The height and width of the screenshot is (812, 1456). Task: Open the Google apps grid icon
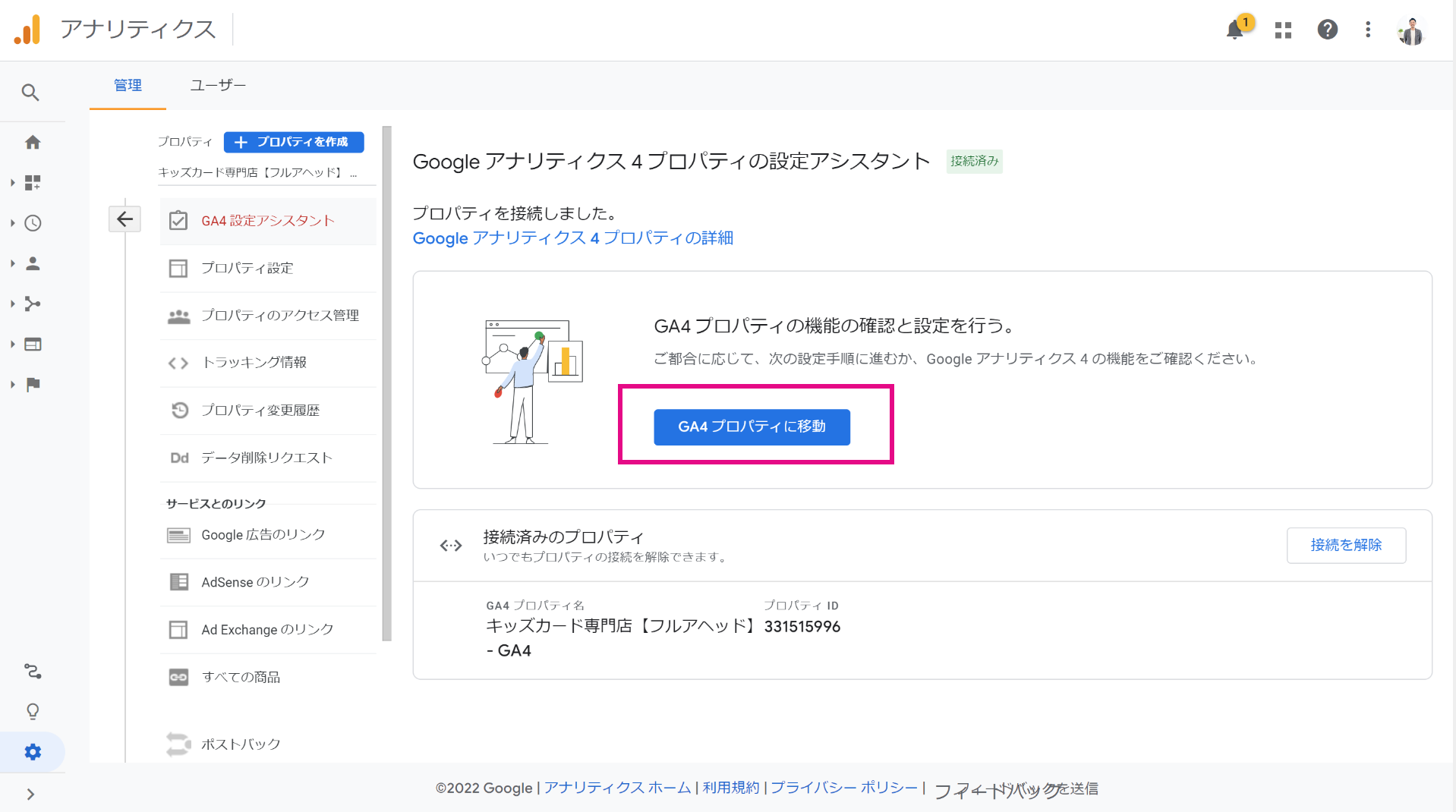point(1283,30)
